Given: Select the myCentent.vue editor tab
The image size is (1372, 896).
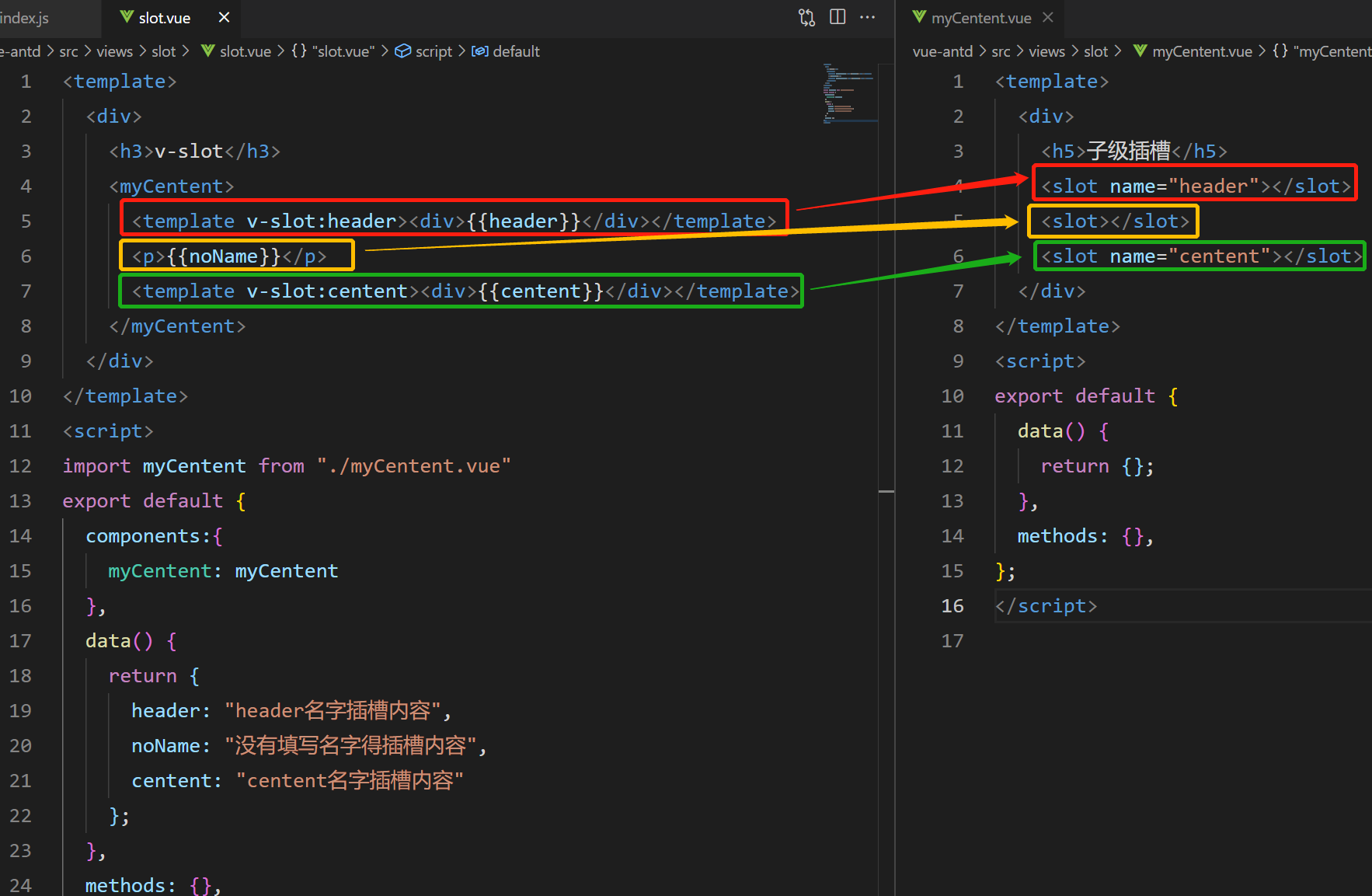Looking at the screenshot, I should (x=981, y=18).
